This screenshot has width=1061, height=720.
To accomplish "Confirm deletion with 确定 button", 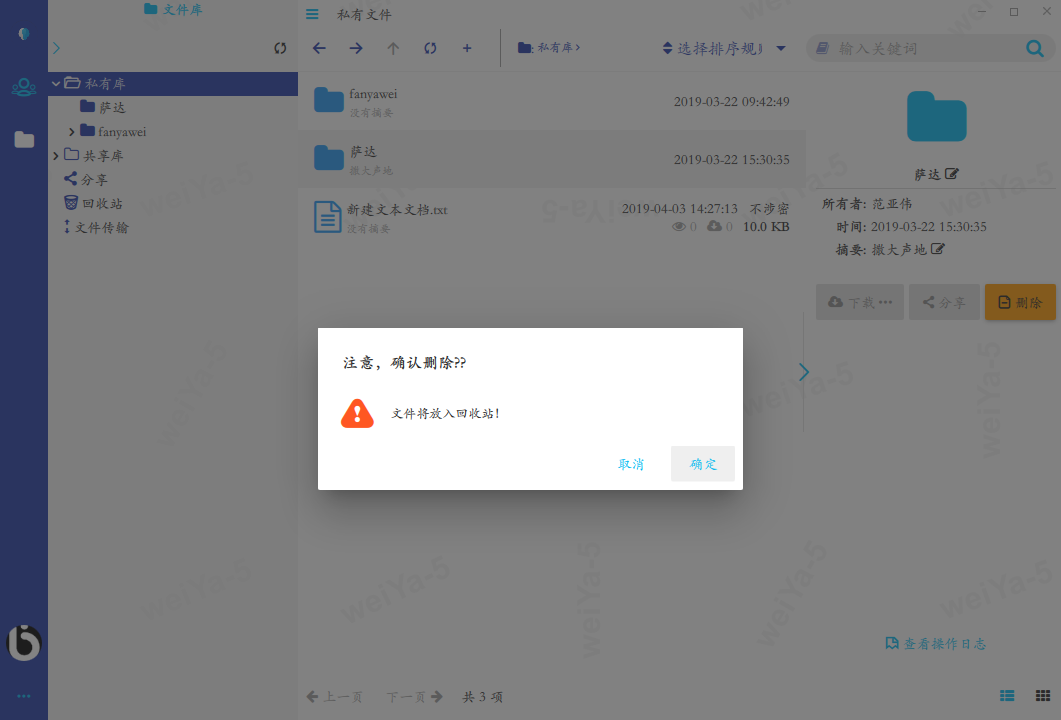I will pos(702,464).
